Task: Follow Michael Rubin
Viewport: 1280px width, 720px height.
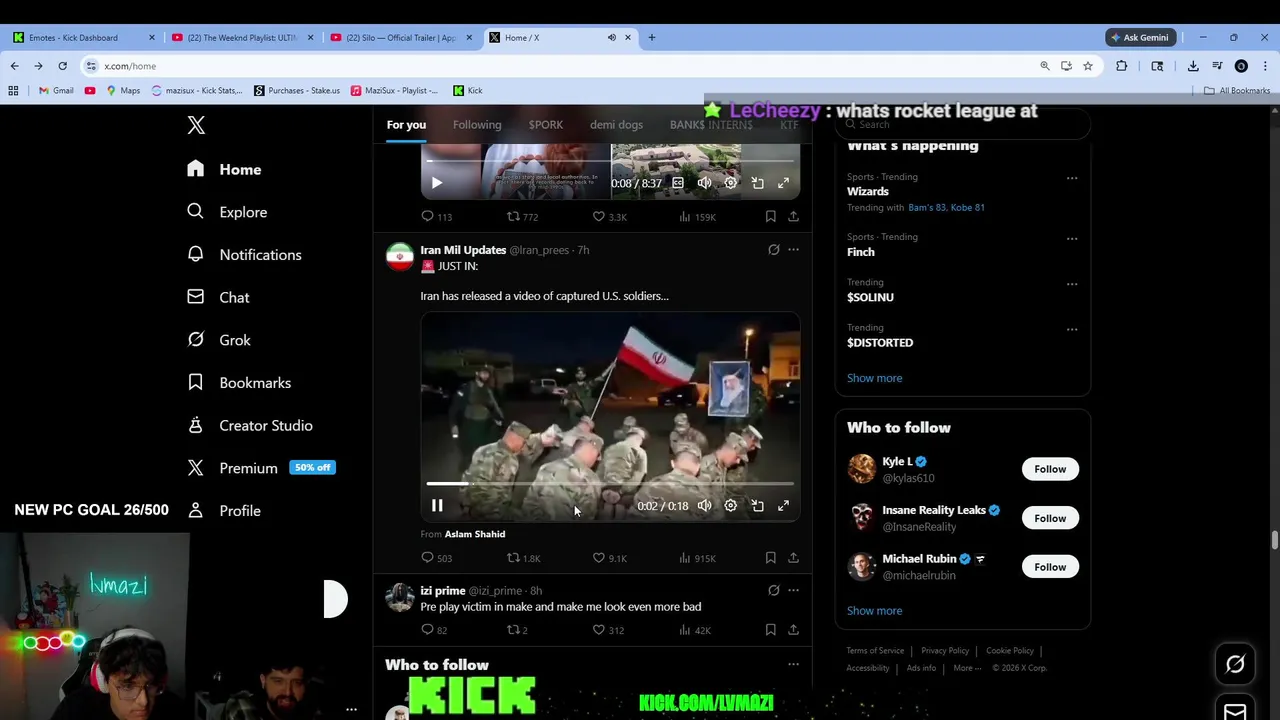Action: click(x=1050, y=567)
